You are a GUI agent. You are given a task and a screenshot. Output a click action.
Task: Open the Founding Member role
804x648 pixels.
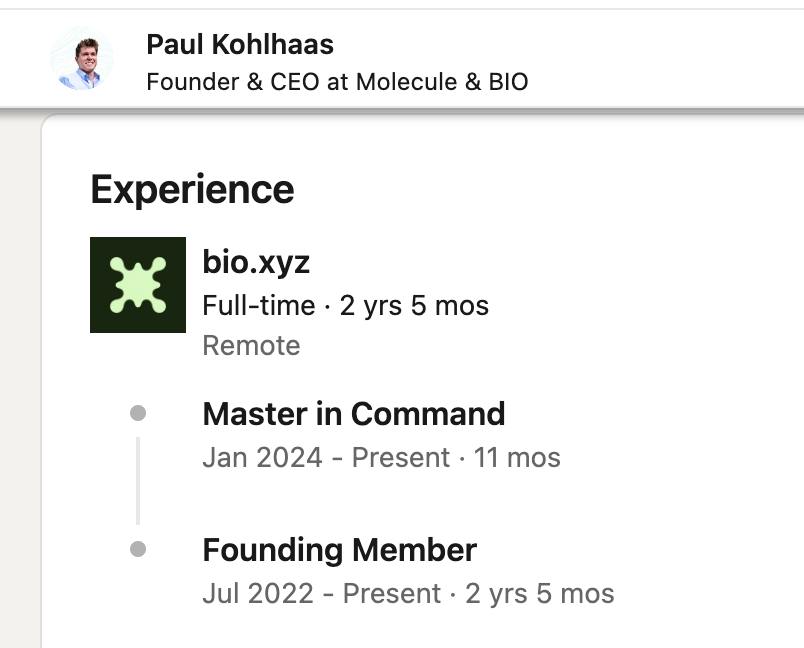pyautogui.click(x=339, y=550)
